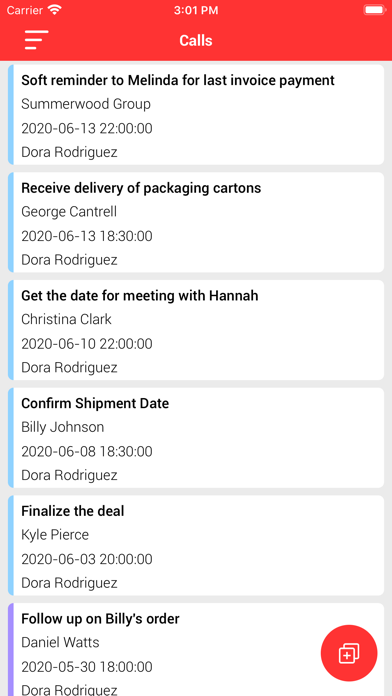Tap the 2020-06-13 22:00:00 timestamp

pyautogui.click(x=87, y=128)
